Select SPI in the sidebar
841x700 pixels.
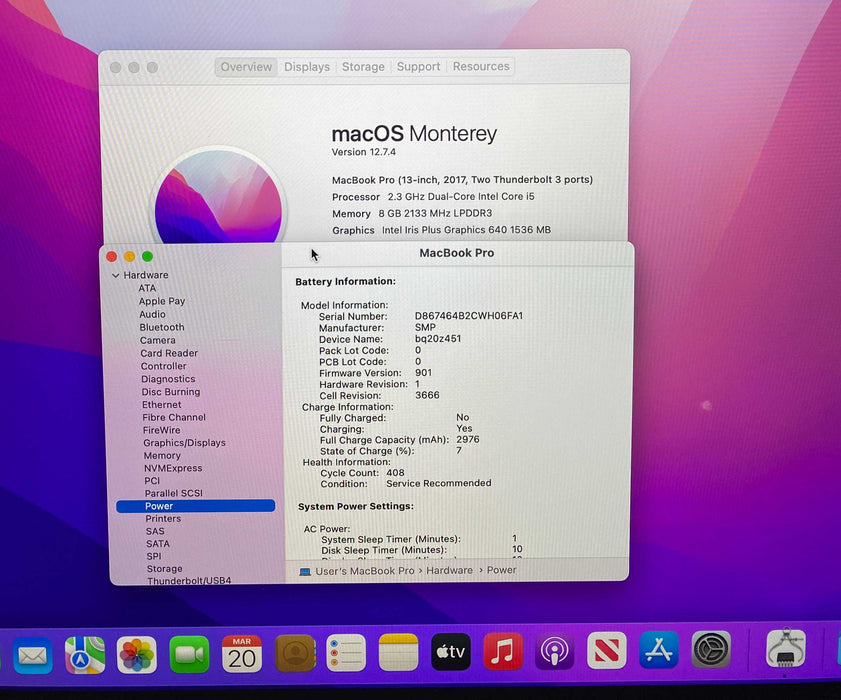point(153,556)
